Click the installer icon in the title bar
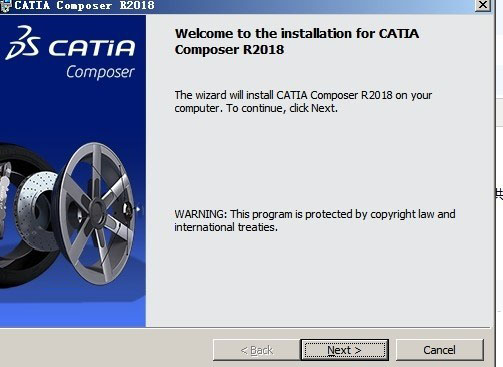The image size is (503, 367). tap(6, 6)
